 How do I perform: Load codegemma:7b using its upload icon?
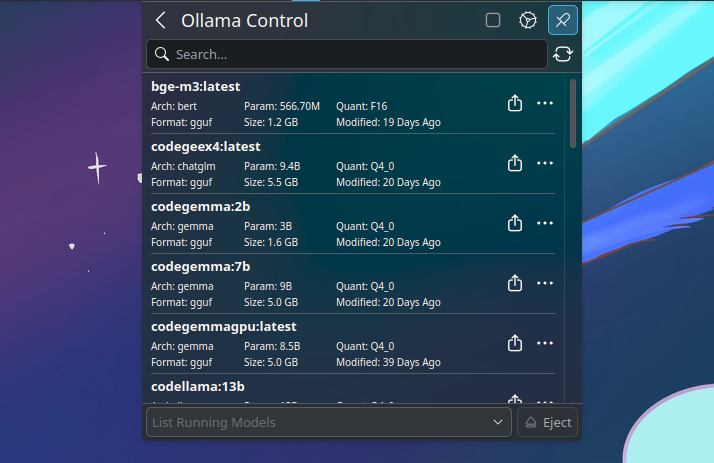515,283
